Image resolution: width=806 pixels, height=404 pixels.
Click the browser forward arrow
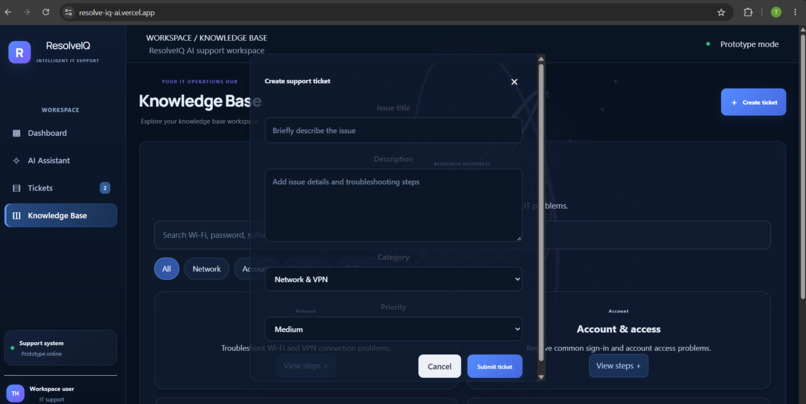click(x=27, y=12)
